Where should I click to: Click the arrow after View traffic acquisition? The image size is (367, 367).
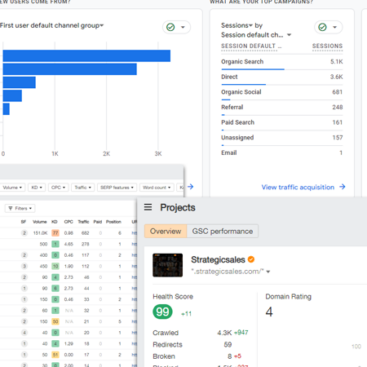click(x=342, y=187)
